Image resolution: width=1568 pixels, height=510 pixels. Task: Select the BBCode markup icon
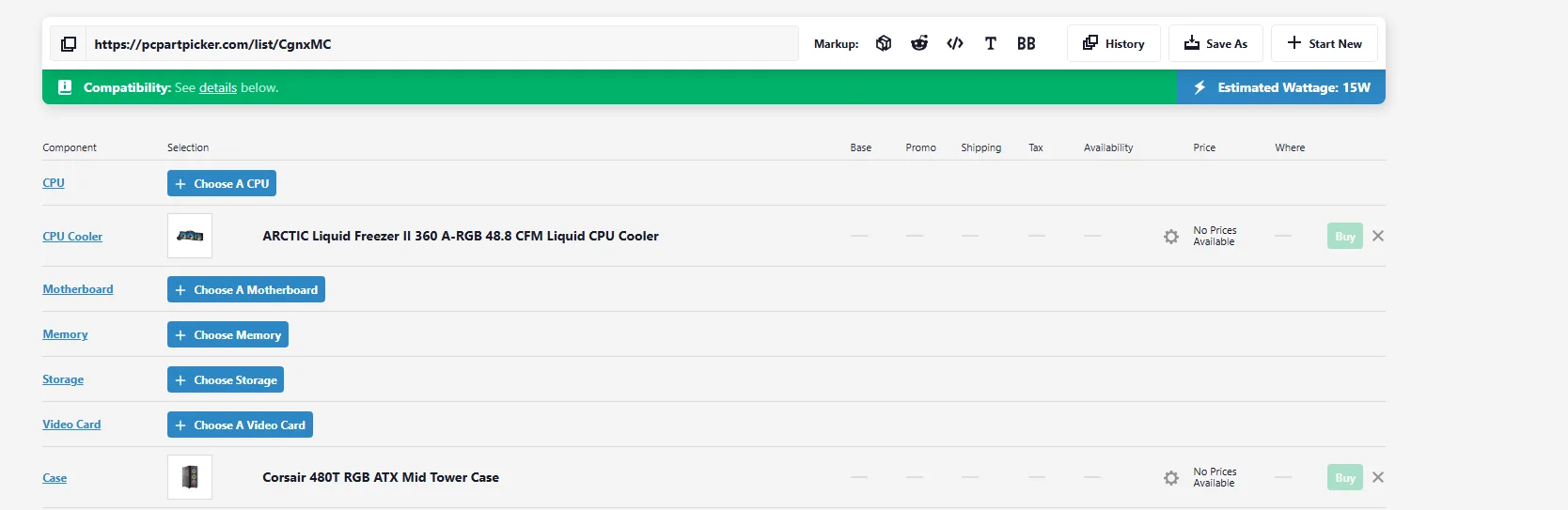(1027, 43)
